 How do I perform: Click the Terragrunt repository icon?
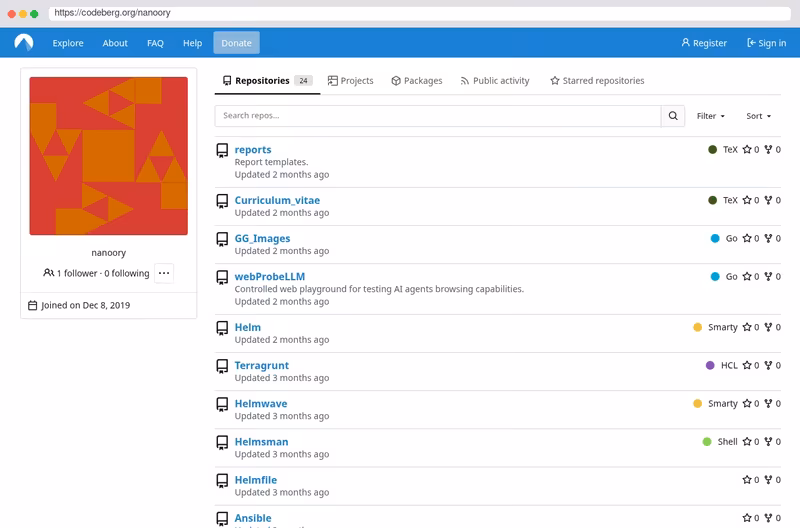click(x=222, y=366)
